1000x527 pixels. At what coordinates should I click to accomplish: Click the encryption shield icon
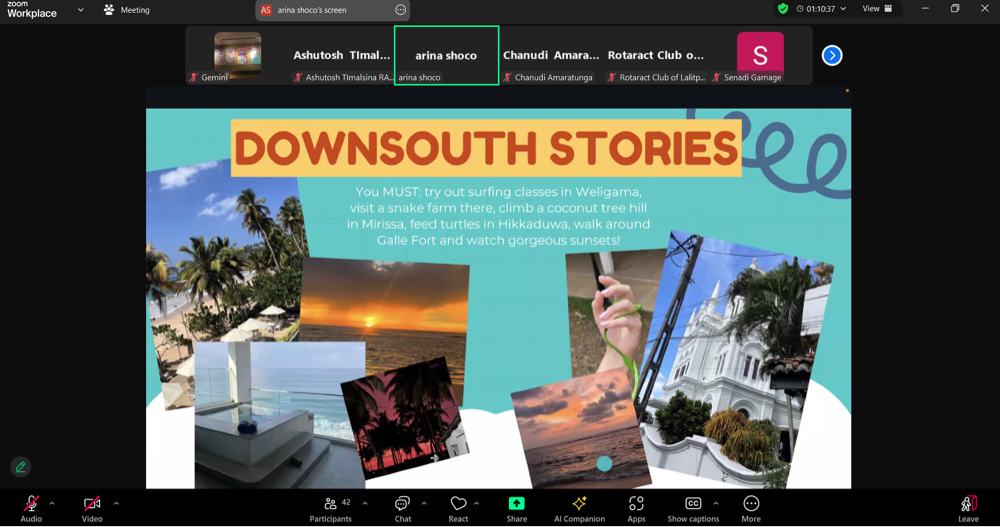coord(783,9)
